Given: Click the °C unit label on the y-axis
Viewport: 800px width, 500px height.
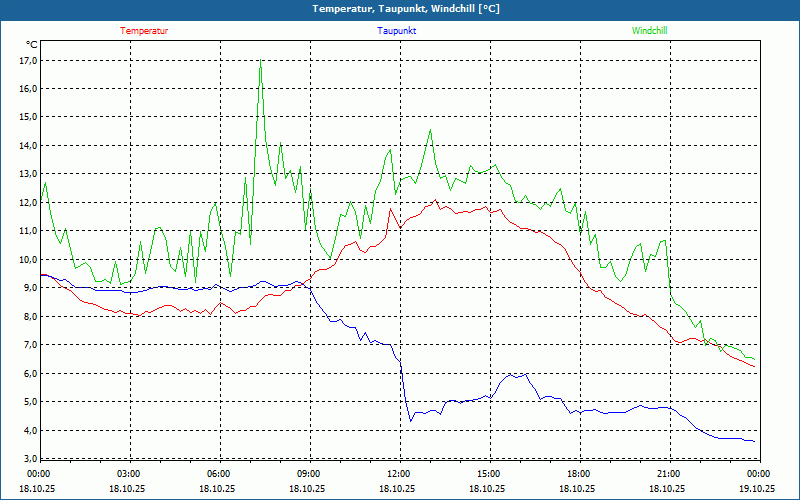Looking at the screenshot, I should (31, 45).
